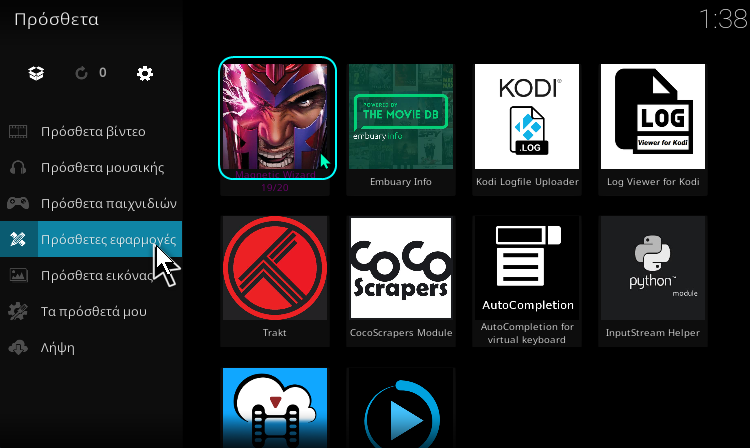Click the Embuary Info label text
Screen dimensions: 750x448
pyautogui.click(x=401, y=182)
